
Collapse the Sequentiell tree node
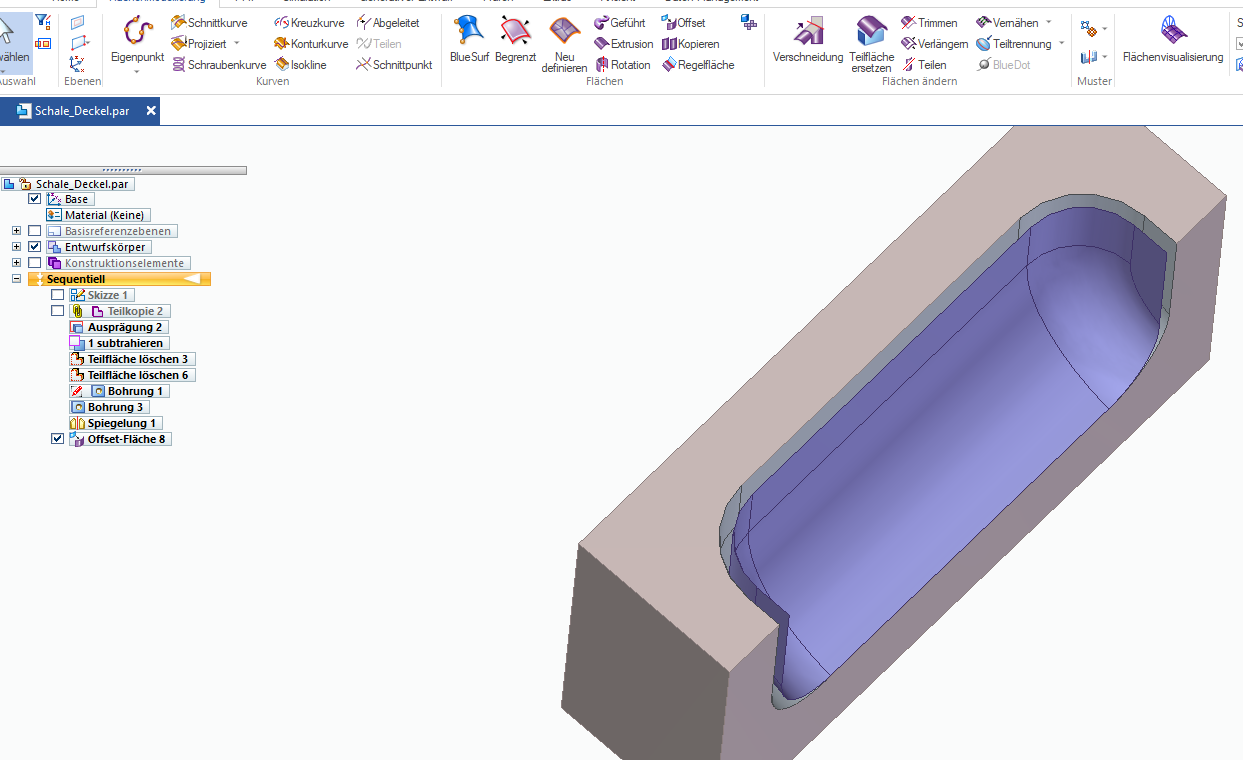tap(16, 279)
